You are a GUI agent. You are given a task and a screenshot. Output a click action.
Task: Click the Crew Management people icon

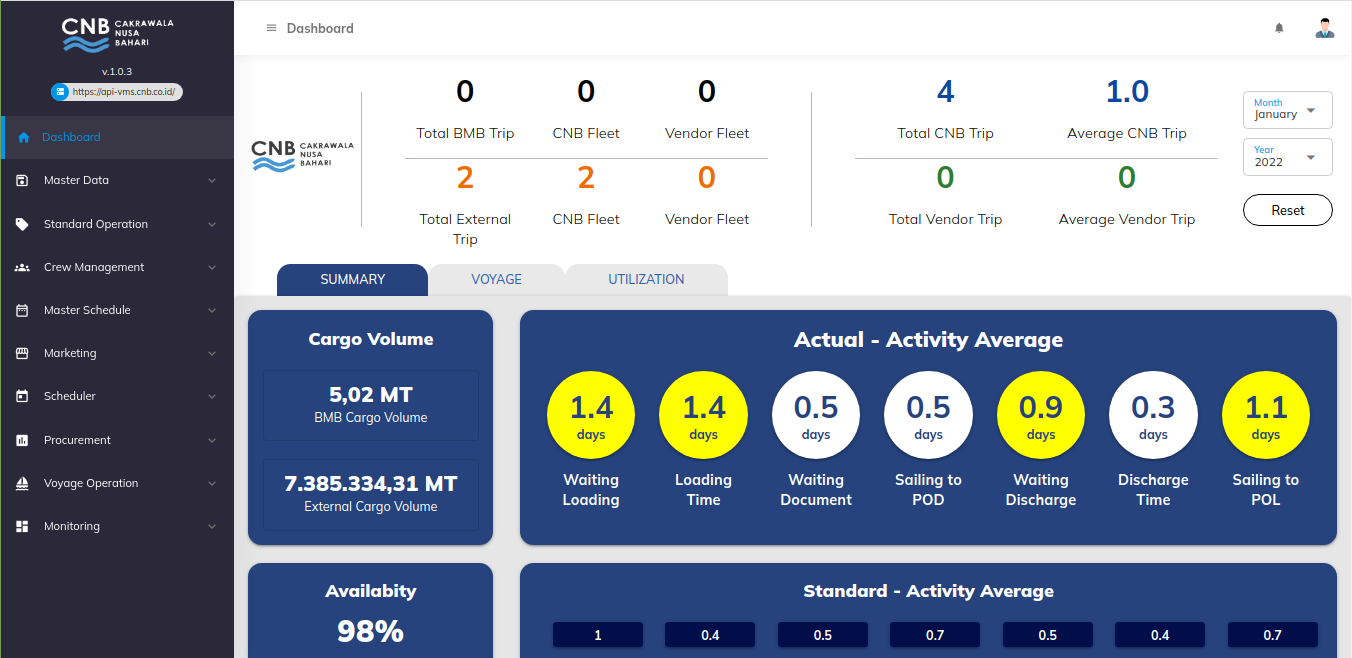tap(22, 267)
